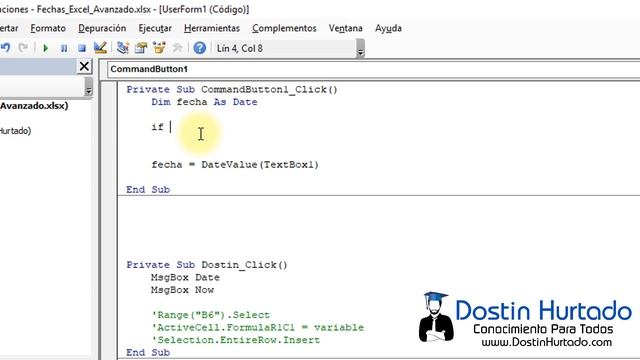Viewport: 640px width, 360px height.
Task: Click the line 'fecha = DateValue(TextBox1)'
Action: pos(235,164)
